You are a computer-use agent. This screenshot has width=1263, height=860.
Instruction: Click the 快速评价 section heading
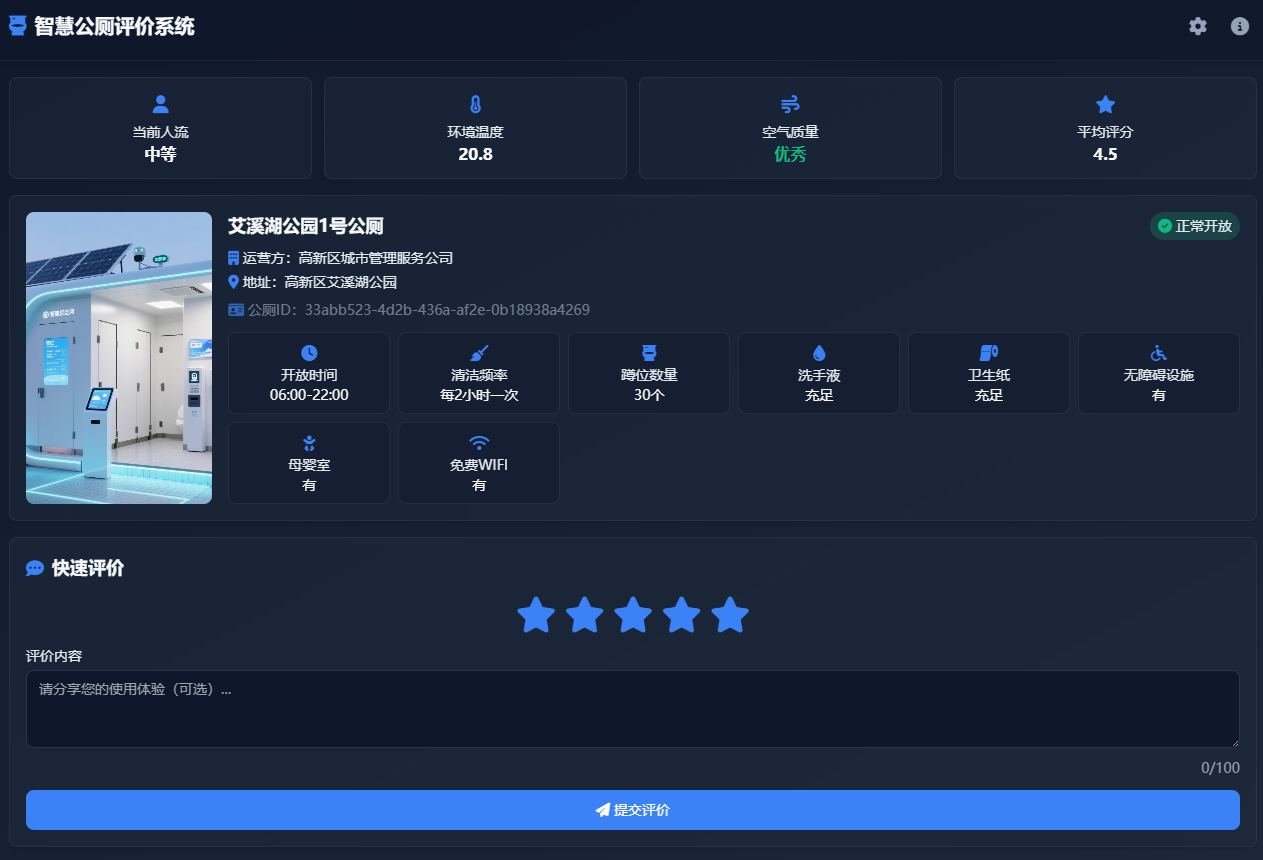tap(88, 568)
